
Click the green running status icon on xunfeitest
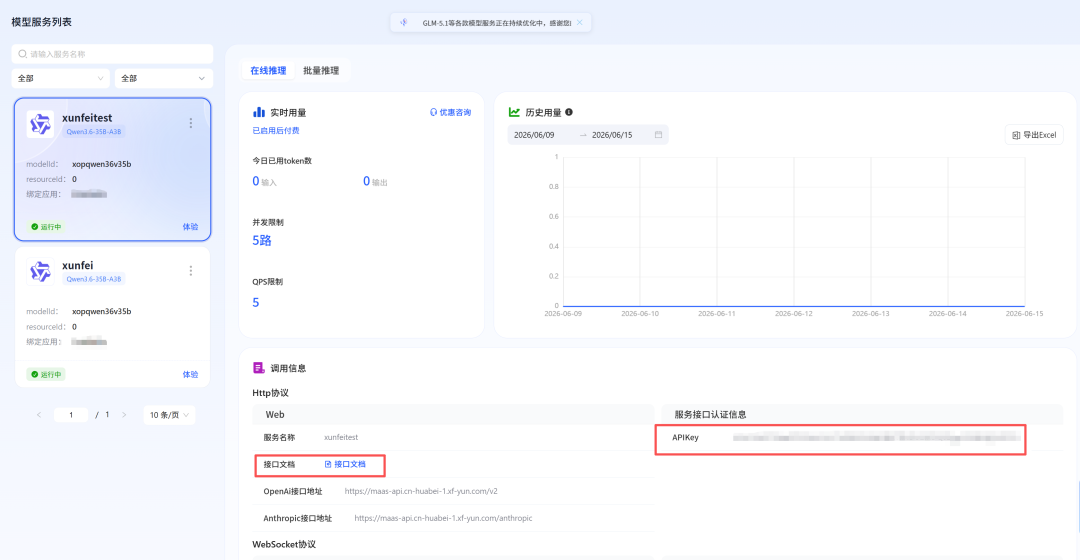(34, 227)
